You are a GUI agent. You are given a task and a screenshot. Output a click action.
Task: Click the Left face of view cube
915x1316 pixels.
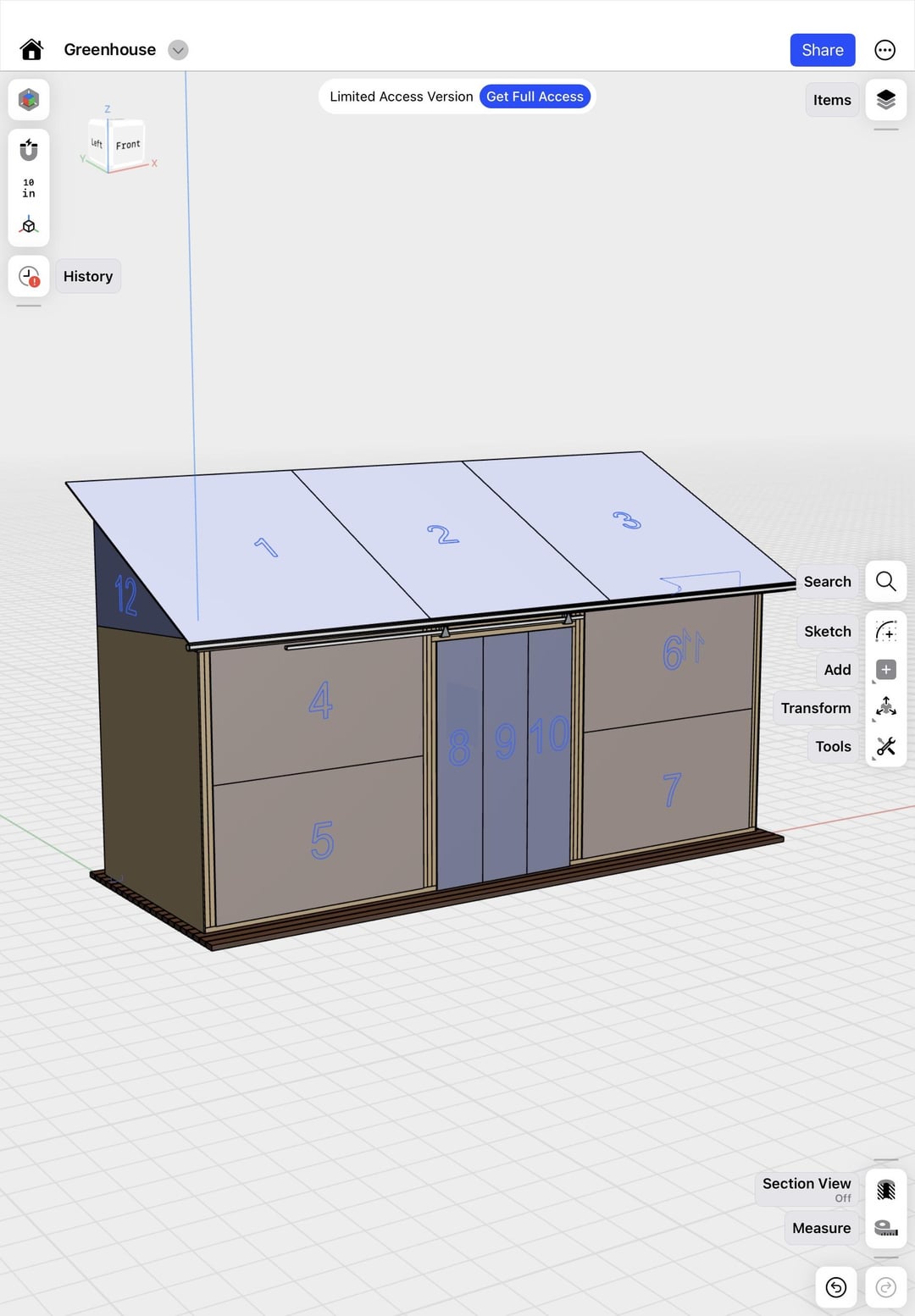tap(97, 143)
